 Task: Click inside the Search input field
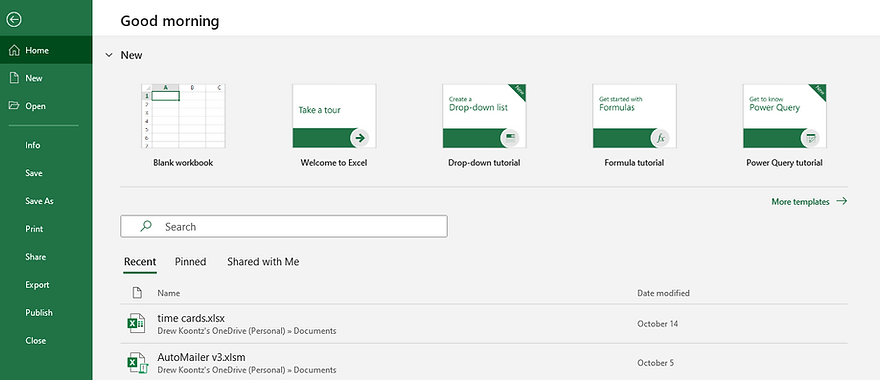(x=284, y=226)
